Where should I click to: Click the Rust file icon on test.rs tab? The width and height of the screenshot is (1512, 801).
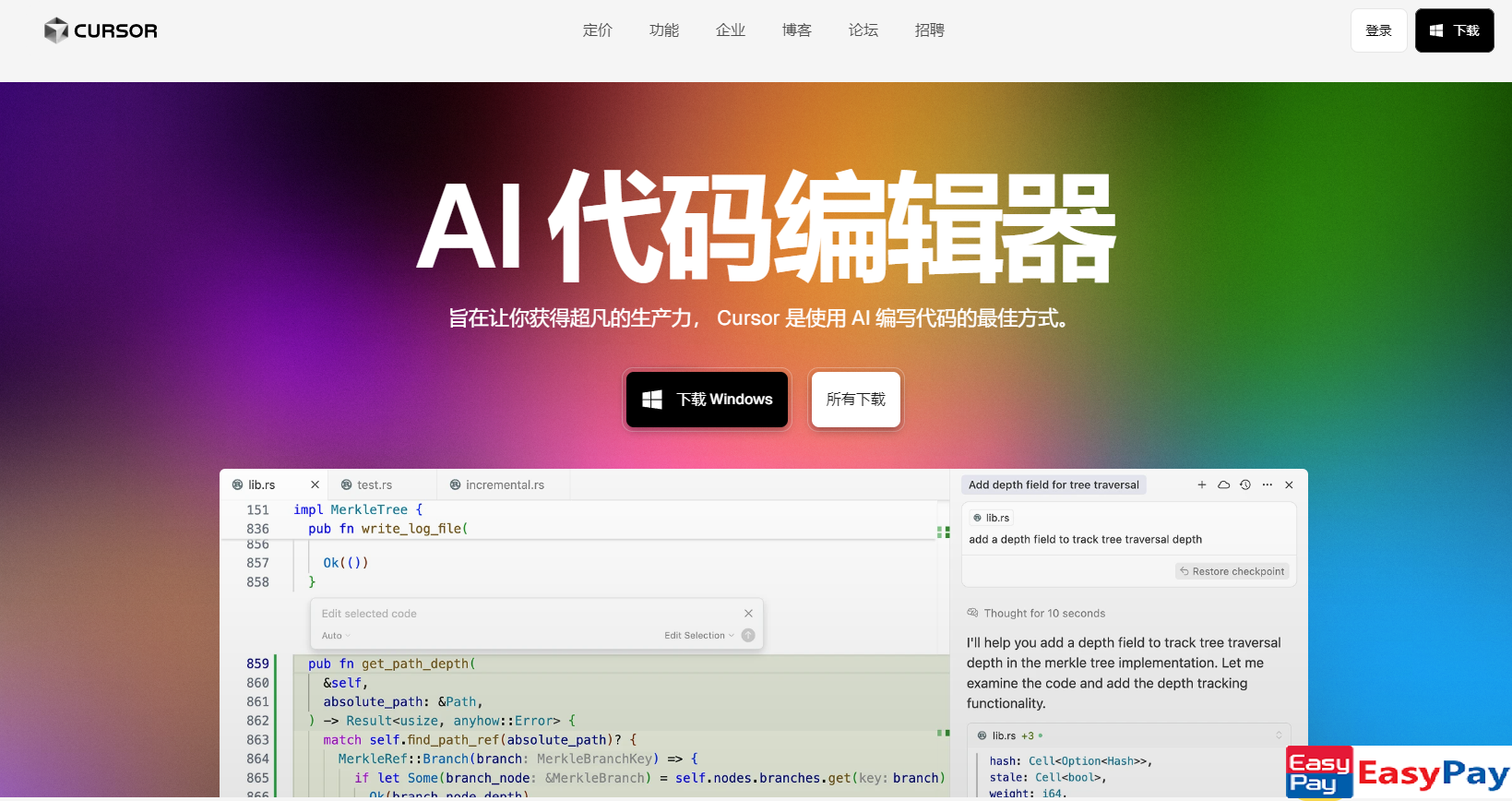(x=347, y=484)
